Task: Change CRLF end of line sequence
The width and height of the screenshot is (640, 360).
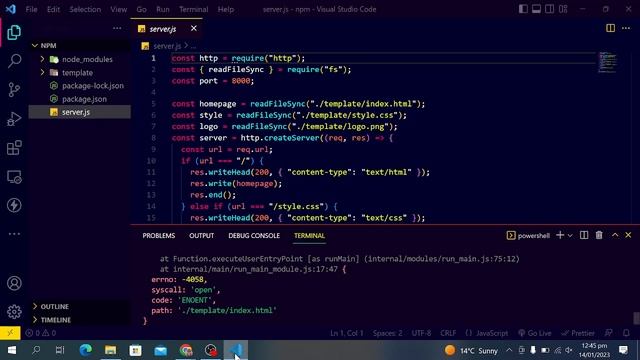Action: 448,333
